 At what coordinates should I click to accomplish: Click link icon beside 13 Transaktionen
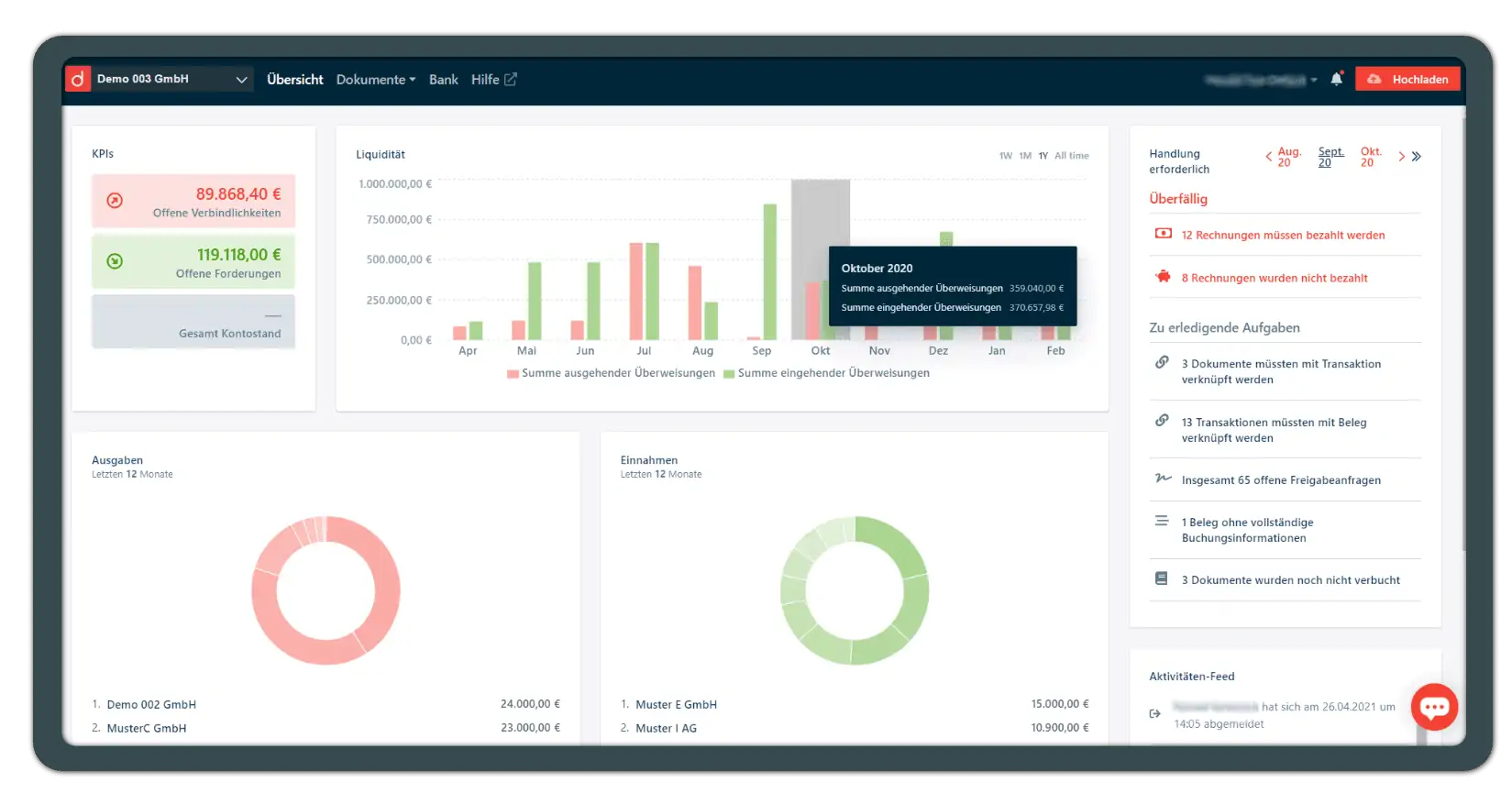tap(1162, 421)
